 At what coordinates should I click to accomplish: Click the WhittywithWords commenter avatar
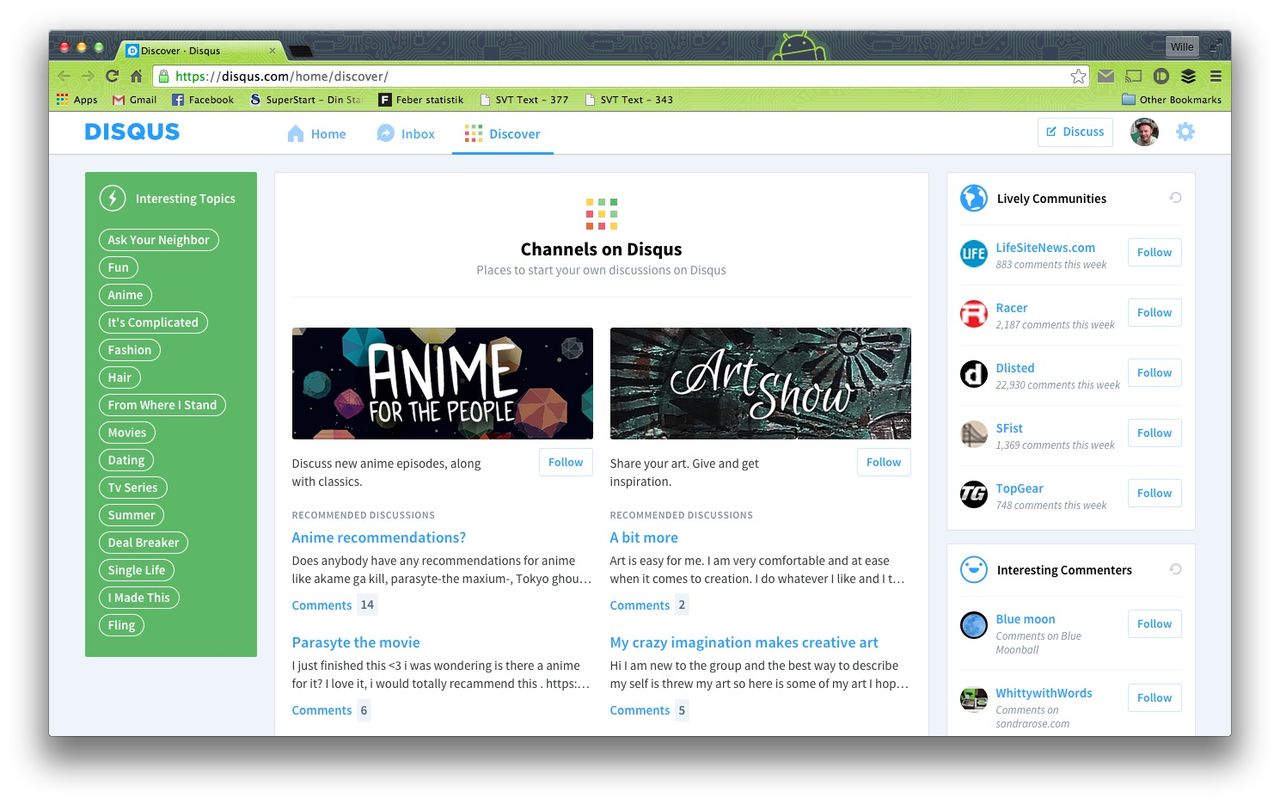pos(974,700)
